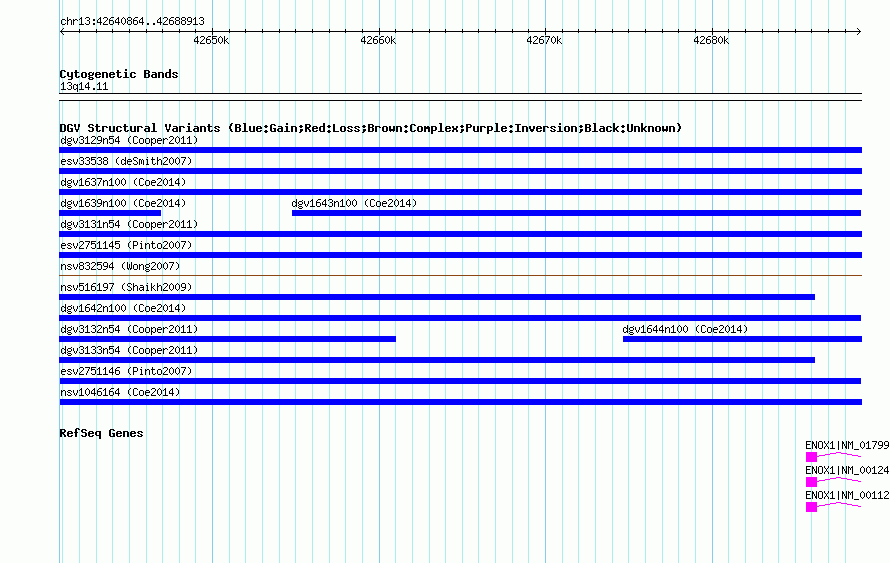Click the chr13:42640864..42688913 region label
890x563 pixels.
click(x=132, y=21)
